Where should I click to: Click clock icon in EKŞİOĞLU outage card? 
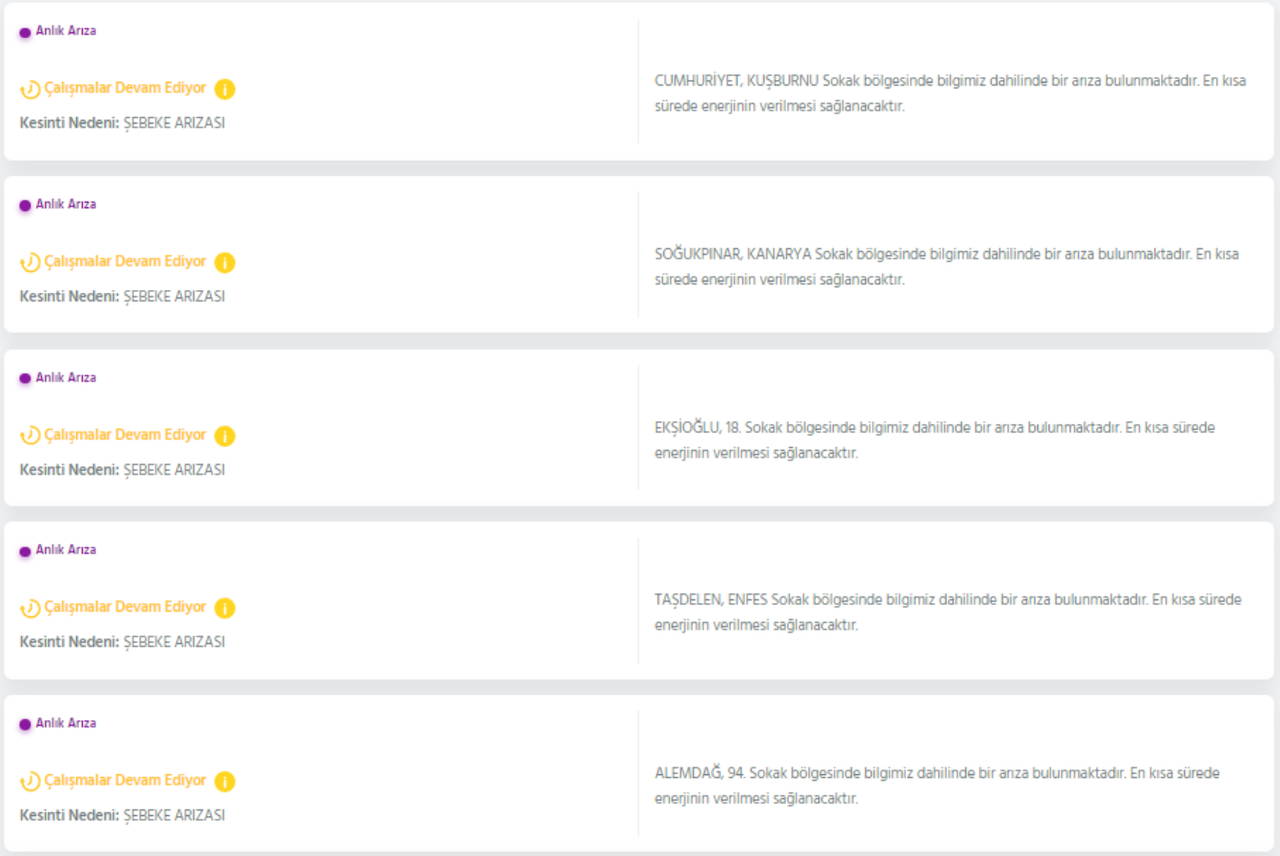click(31, 436)
